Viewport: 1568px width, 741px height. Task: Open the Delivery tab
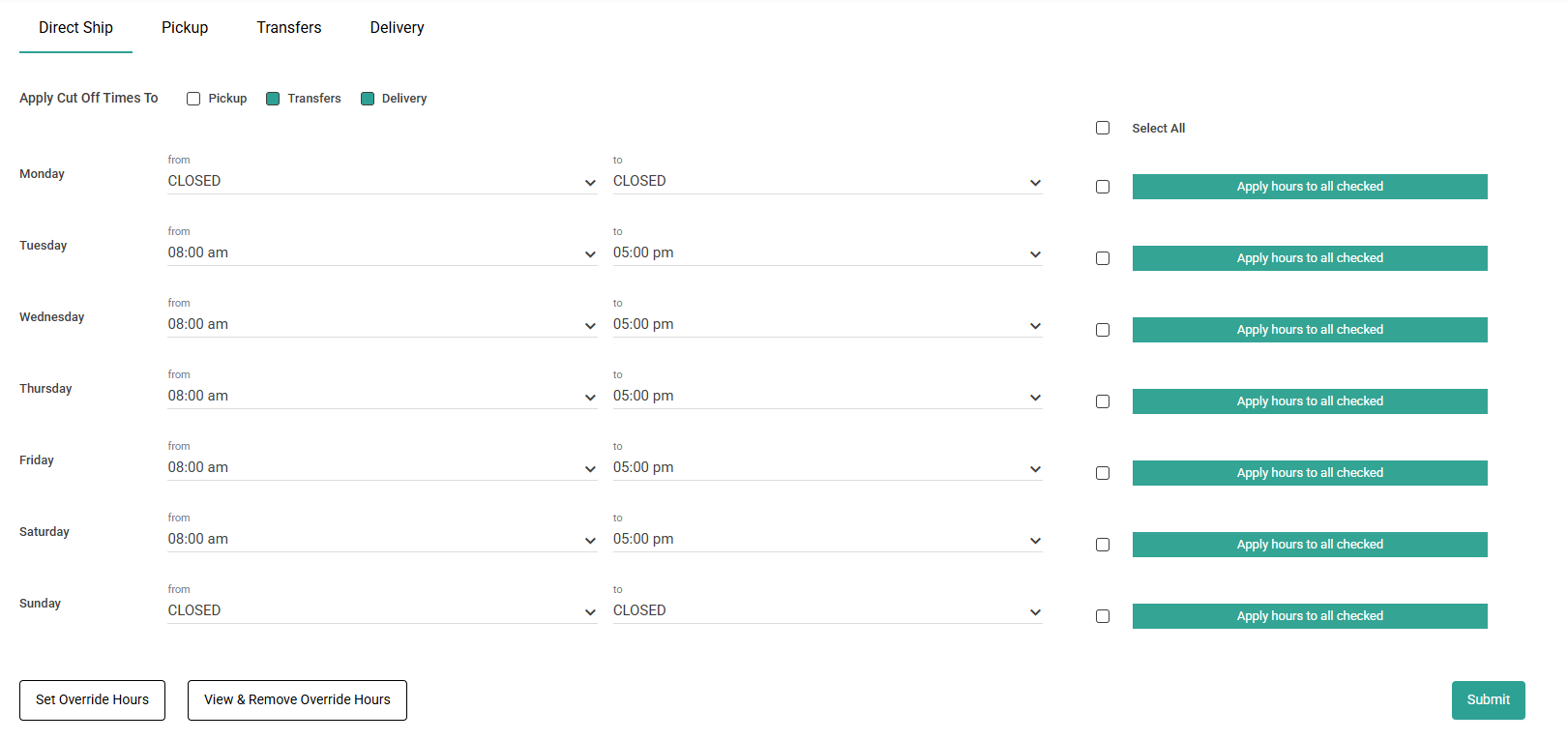397,28
